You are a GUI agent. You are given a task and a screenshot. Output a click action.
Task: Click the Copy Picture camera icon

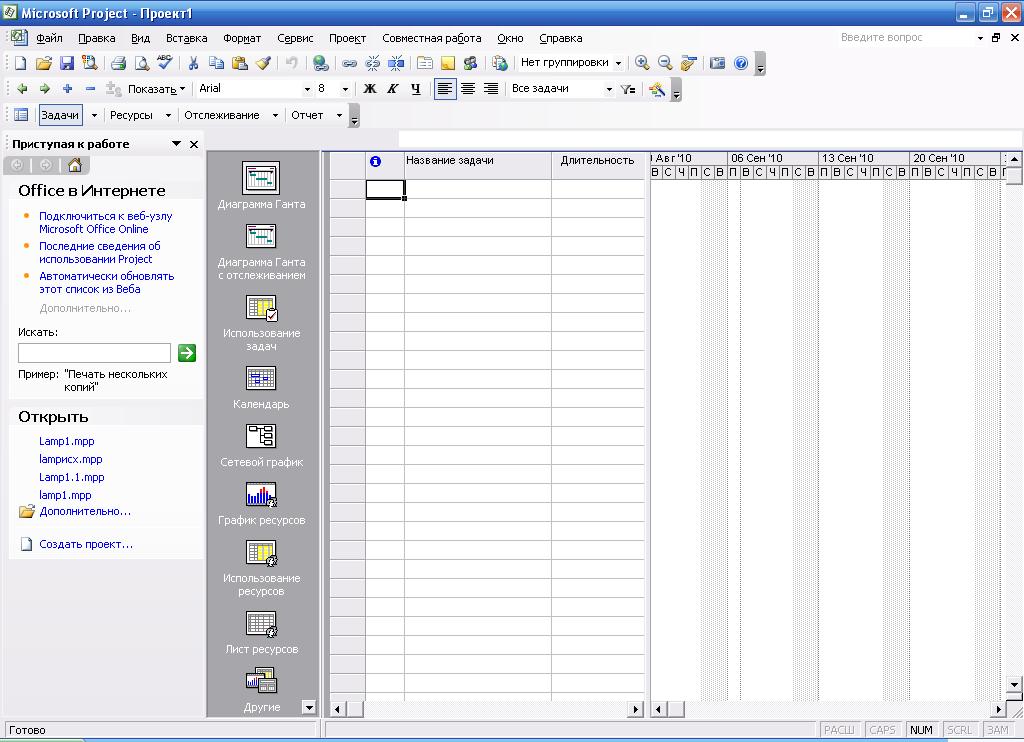pyautogui.click(x=717, y=63)
